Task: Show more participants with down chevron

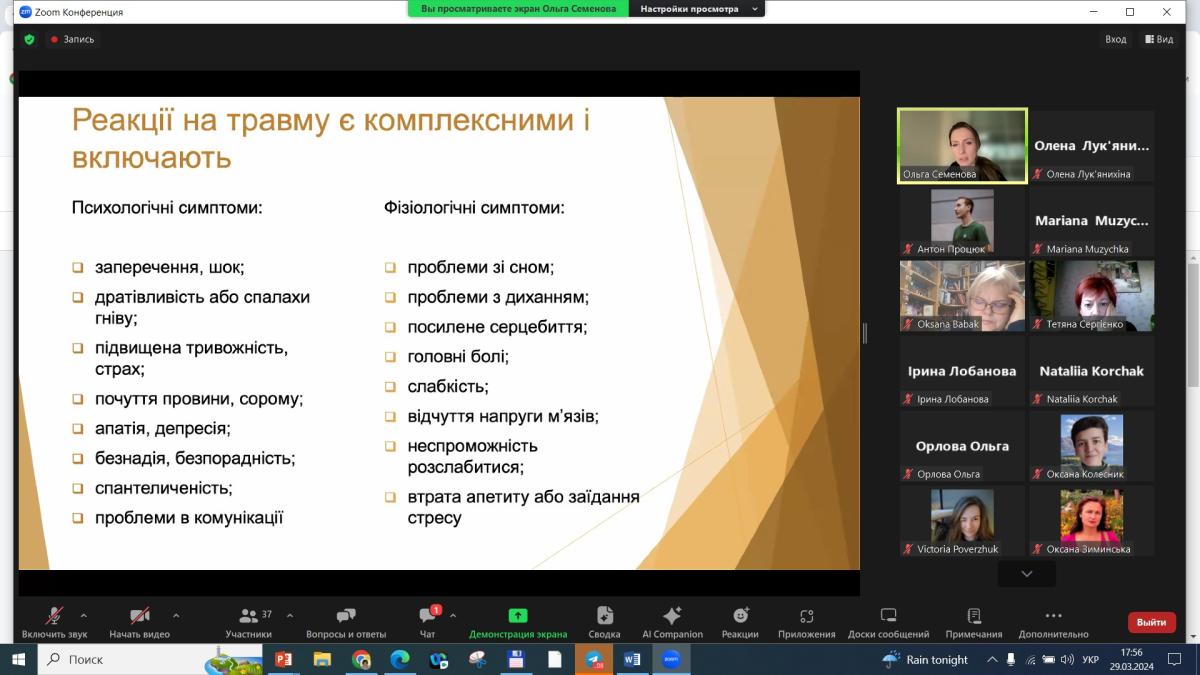Action: click(1026, 573)
